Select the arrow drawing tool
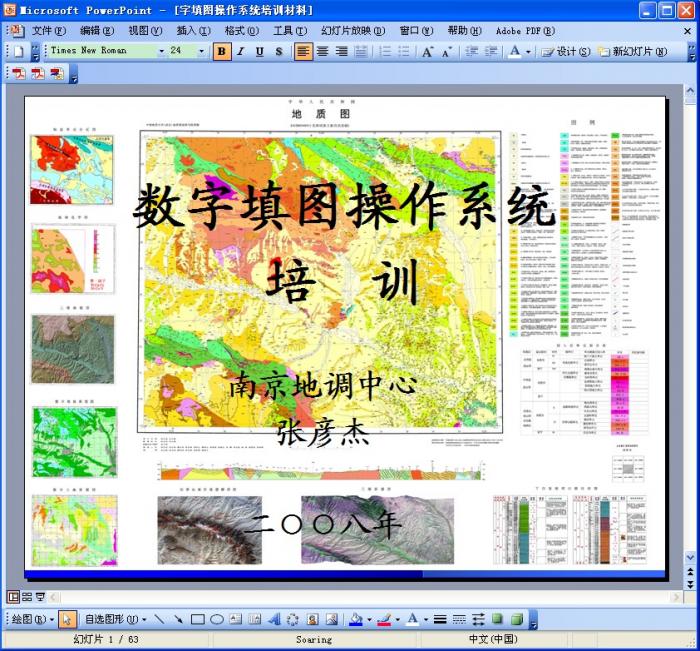 (x=178, y=620)
